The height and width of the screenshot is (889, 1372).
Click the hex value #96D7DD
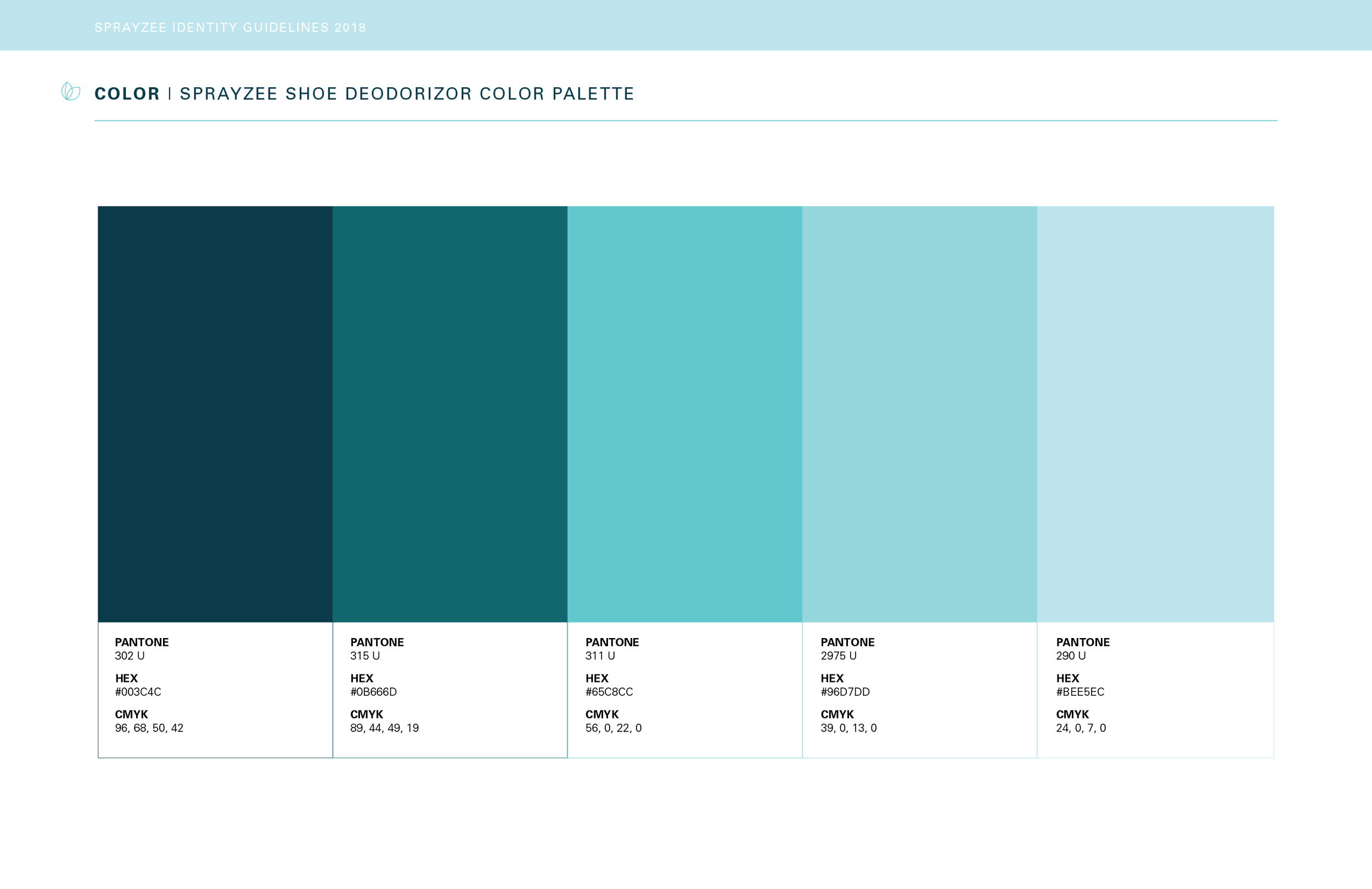(x=845, y=692)
